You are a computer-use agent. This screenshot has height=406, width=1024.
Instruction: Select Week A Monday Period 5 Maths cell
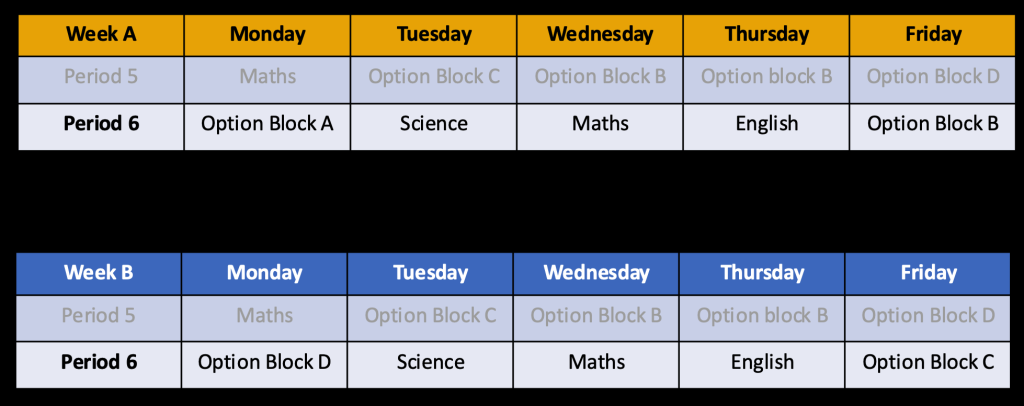click(x=267, y=77)
